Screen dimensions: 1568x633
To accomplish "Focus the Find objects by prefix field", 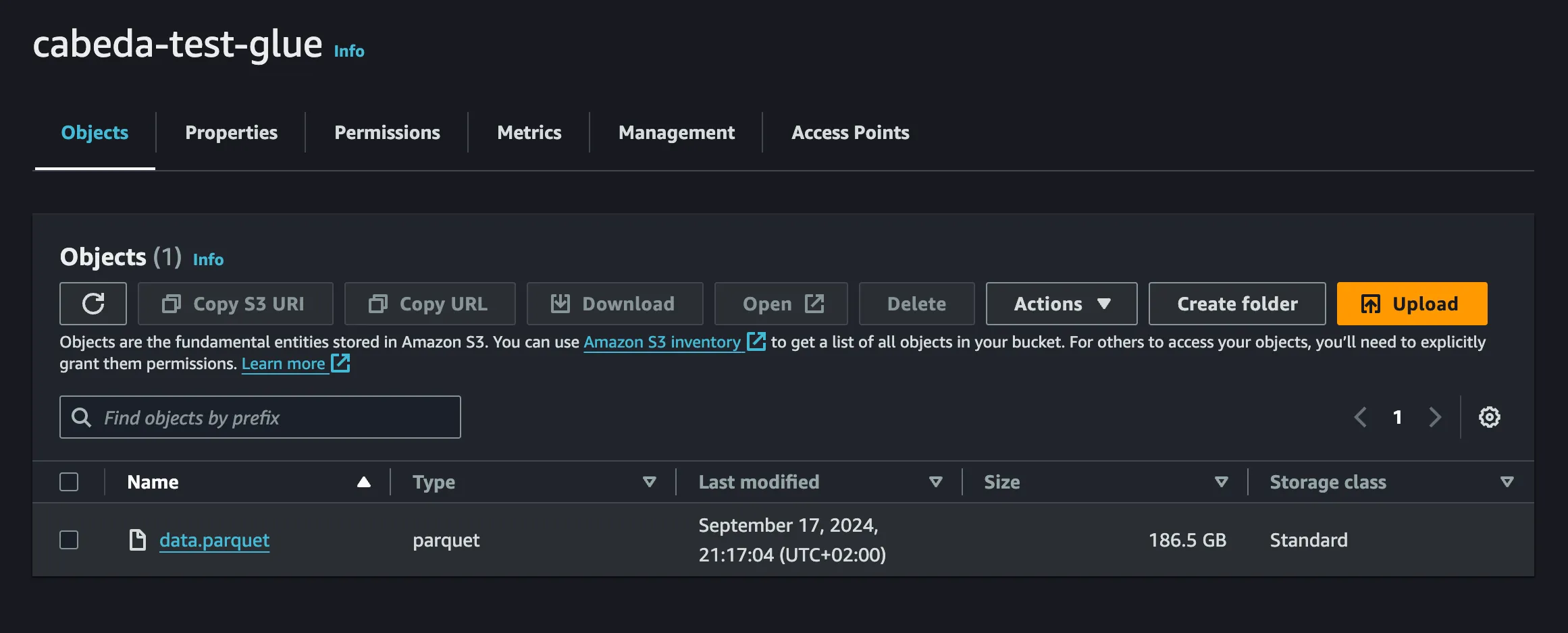I will (270, 417).
